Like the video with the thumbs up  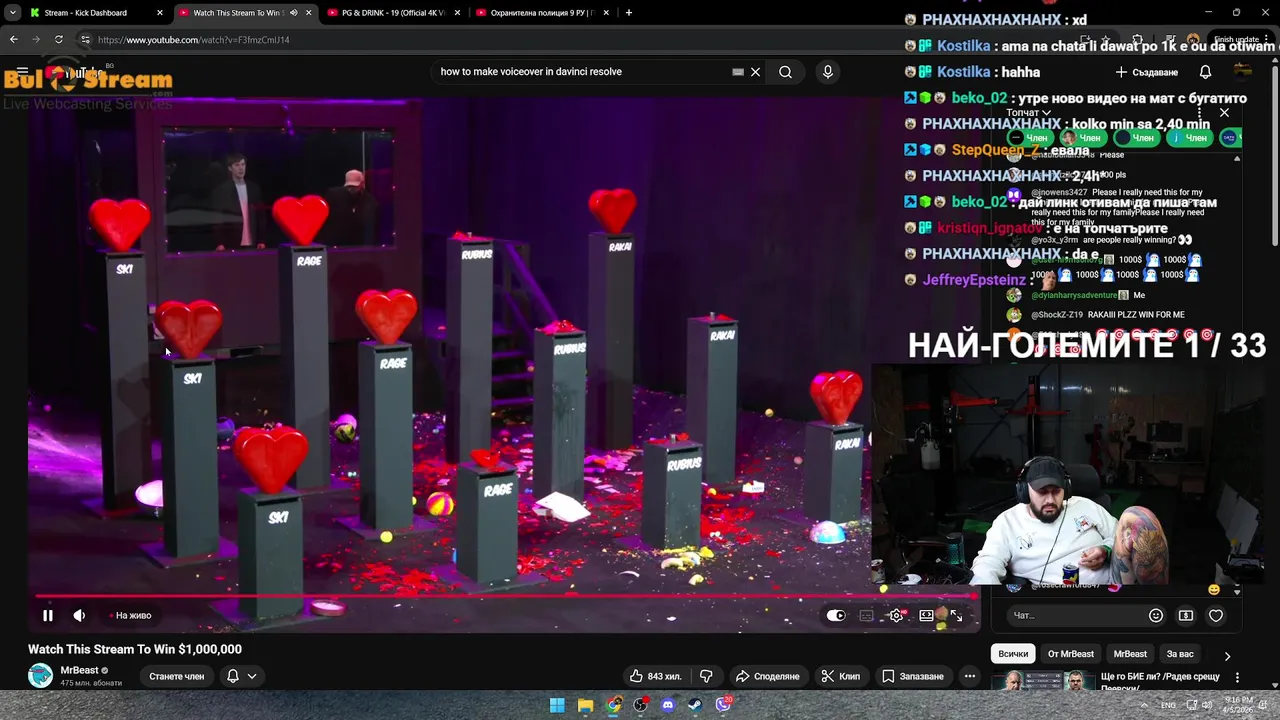655,676
